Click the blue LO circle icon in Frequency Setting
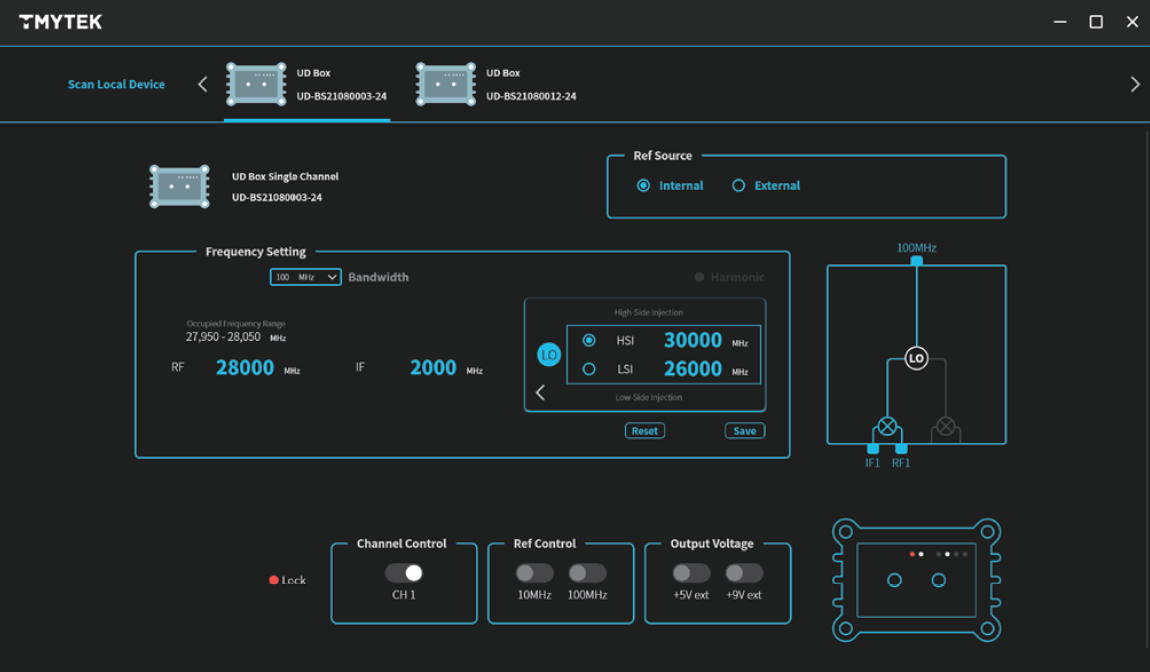 click(549, 355)
